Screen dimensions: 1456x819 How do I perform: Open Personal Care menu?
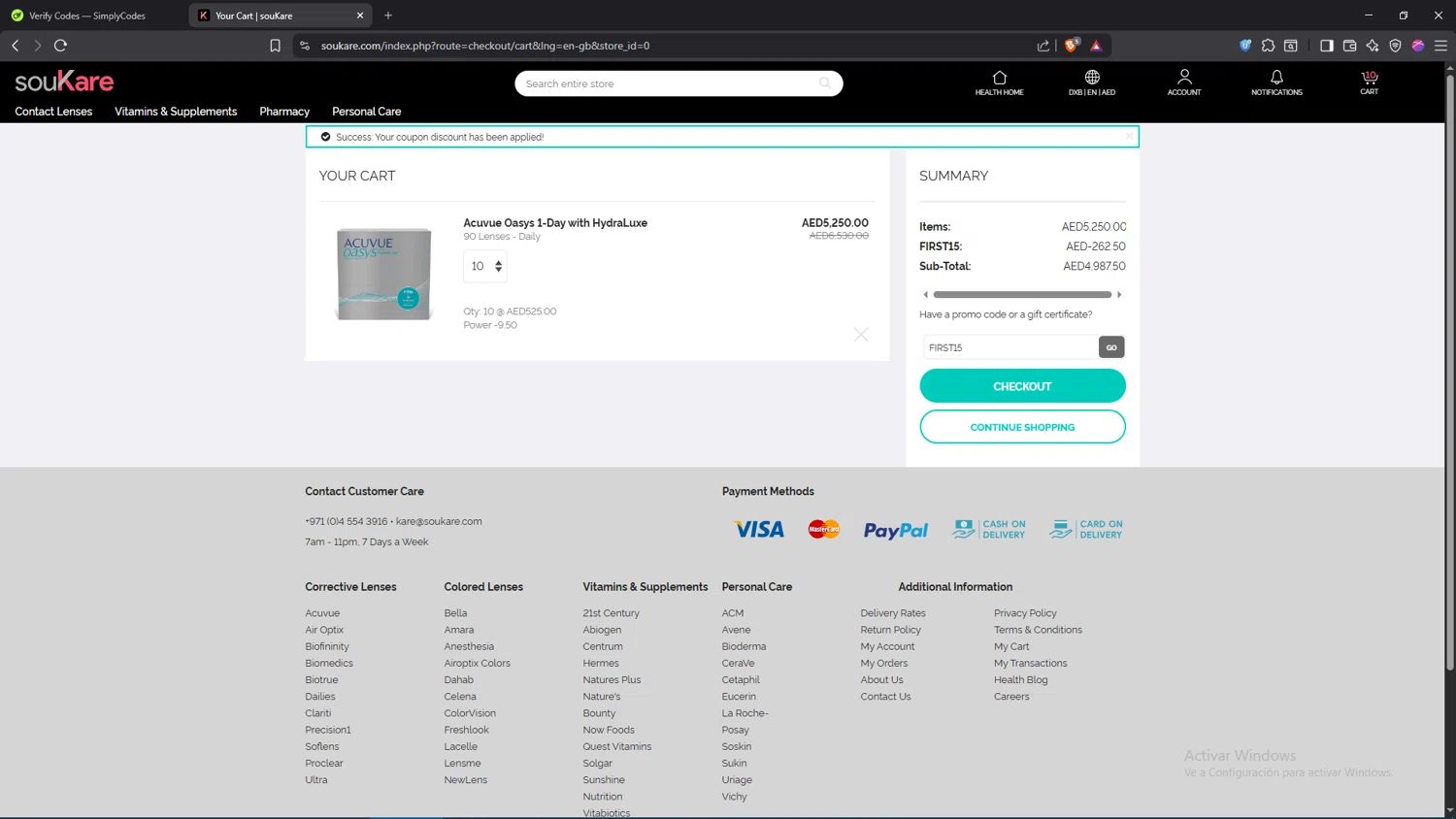[366, 112]
